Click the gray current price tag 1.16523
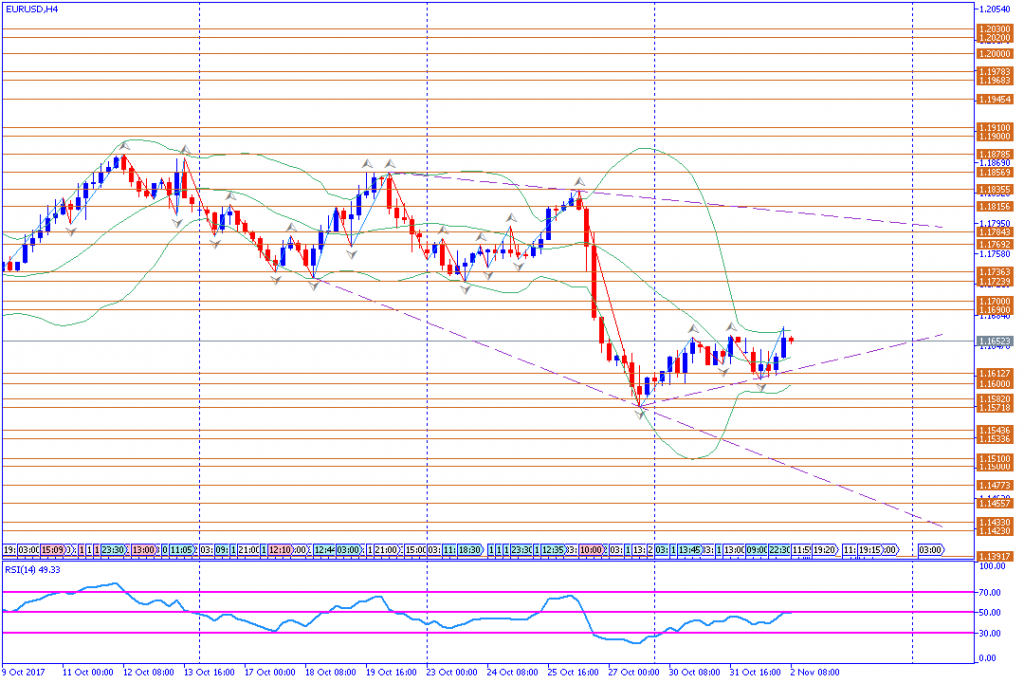Viewport: 1024px width, 683px height. point(994,341)
